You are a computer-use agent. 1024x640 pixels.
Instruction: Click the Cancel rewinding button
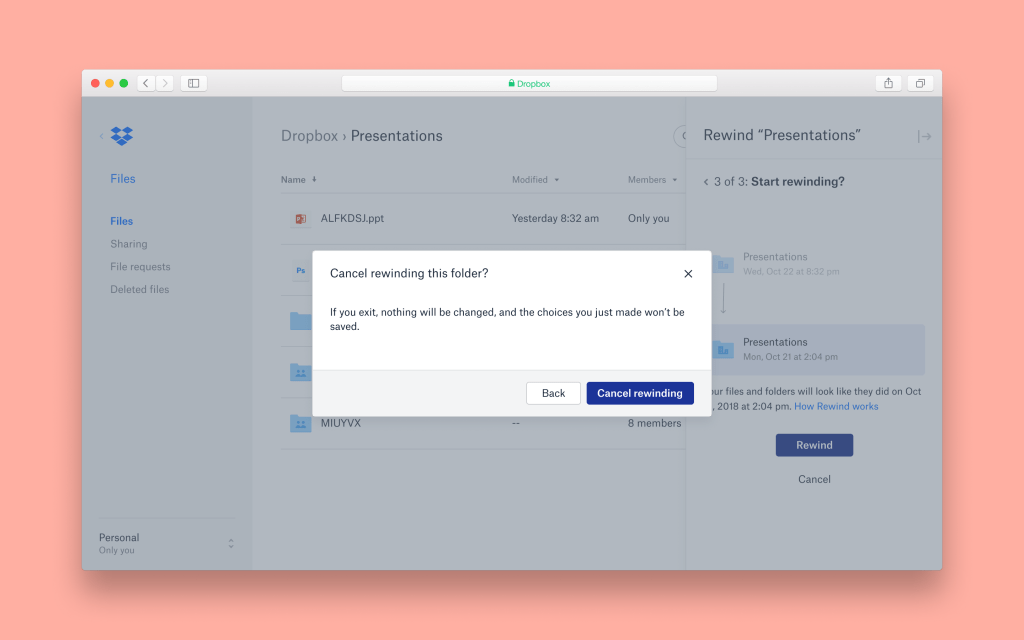coord(640,393)
